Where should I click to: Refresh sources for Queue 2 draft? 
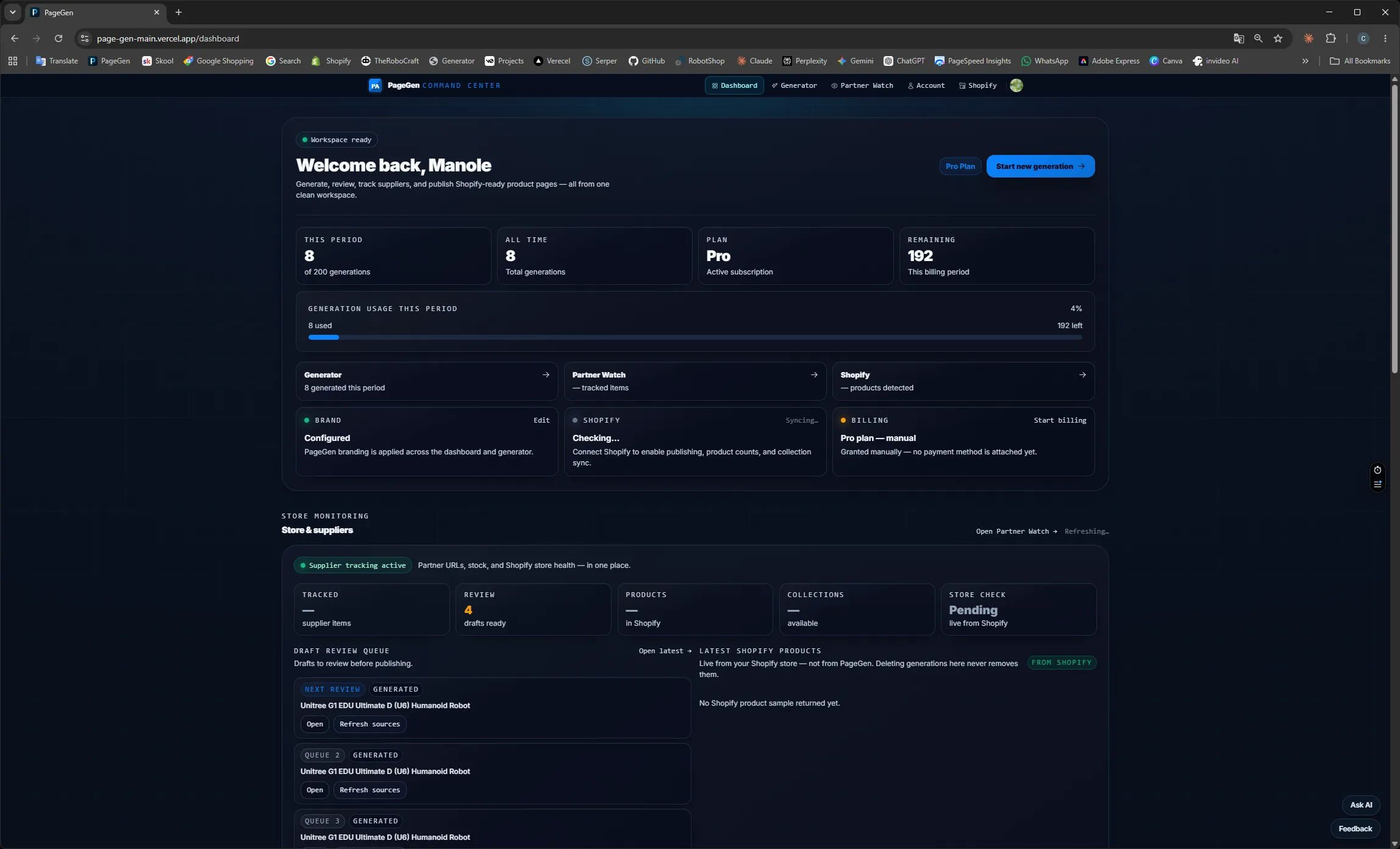click(x=370, y=790)
